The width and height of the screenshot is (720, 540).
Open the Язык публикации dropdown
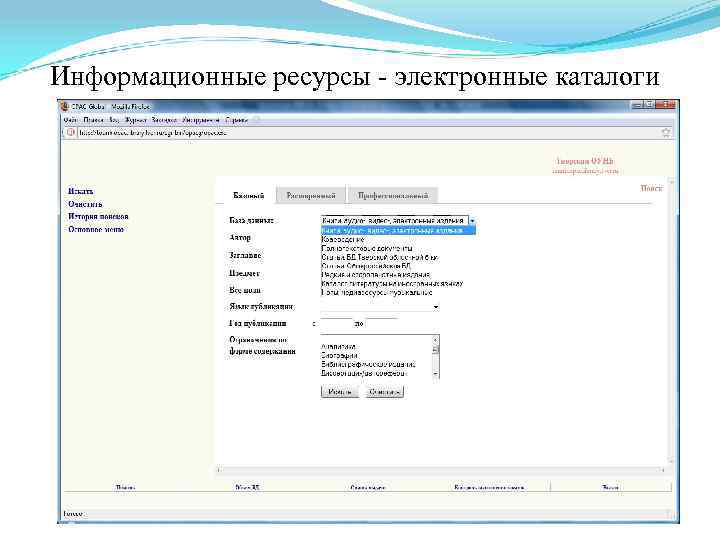(380, 307)
